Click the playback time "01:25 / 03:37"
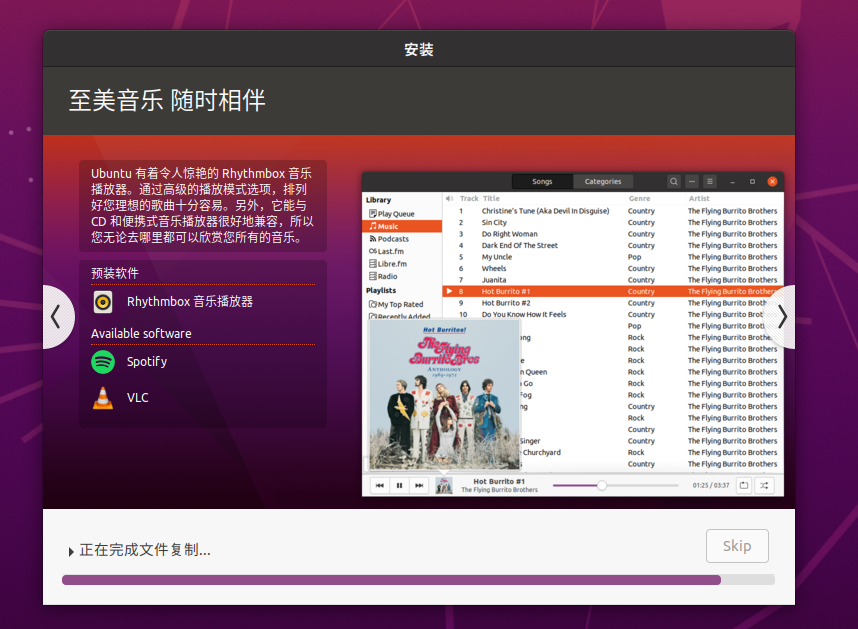The image size is (858, 629). (x=711, y=486)
